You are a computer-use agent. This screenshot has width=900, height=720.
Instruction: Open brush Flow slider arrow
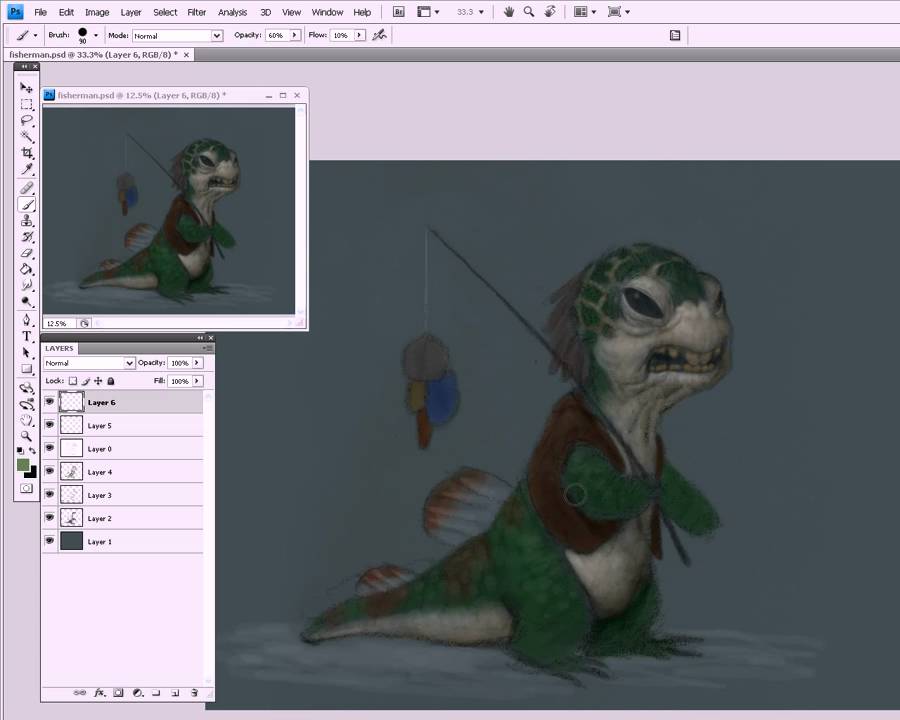[x=359, y=35]
